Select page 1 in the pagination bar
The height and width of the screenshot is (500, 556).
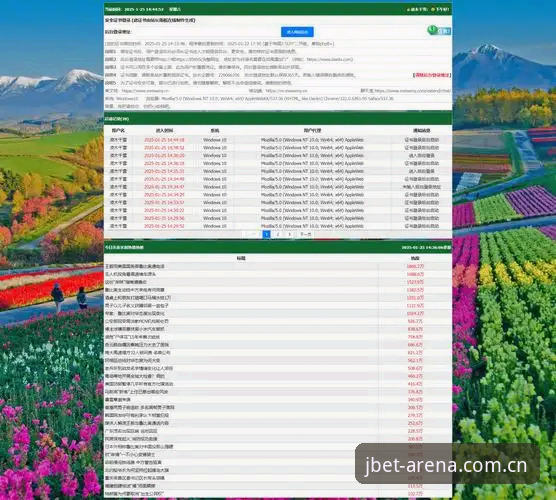tap(266, 234)
